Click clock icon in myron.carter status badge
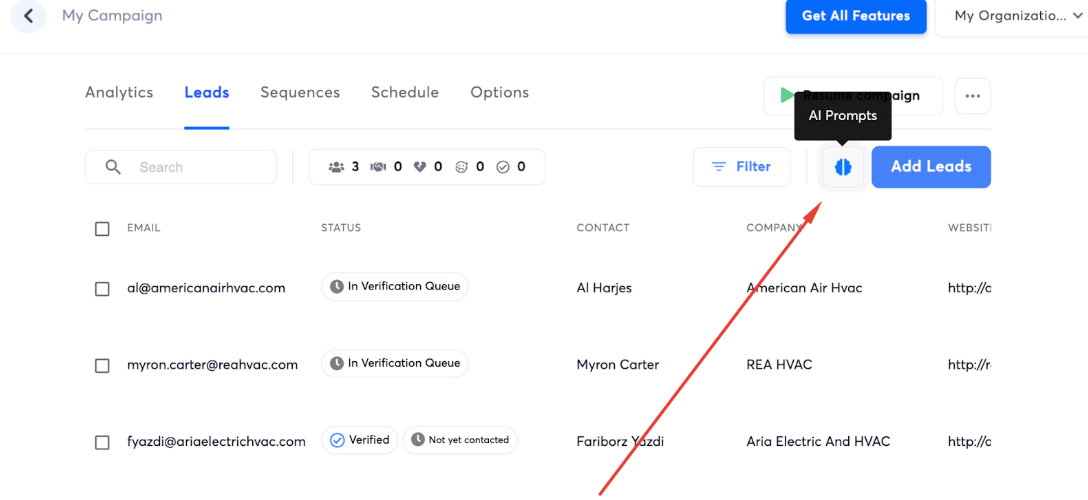Viewport: 1088px width, 500px height. (x=337, y=363)
